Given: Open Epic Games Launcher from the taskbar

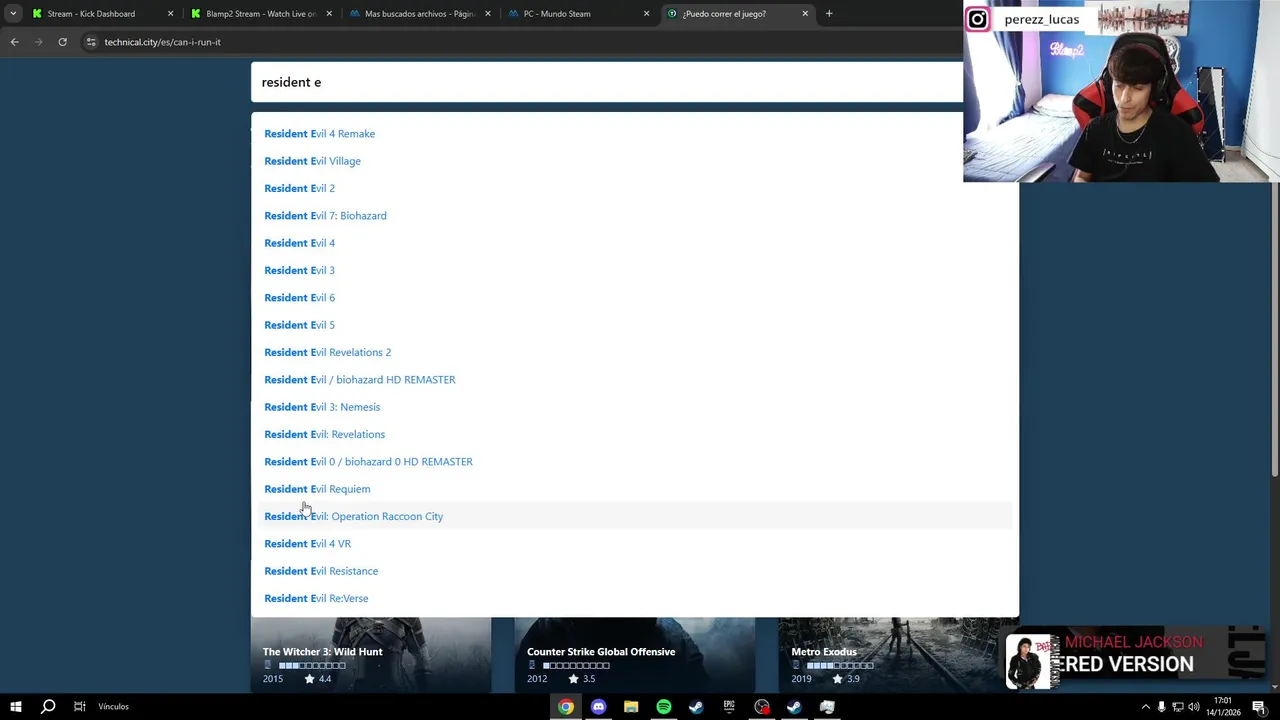Looking at the screenshot, I should pyautogui.click(x=729, y=707).
